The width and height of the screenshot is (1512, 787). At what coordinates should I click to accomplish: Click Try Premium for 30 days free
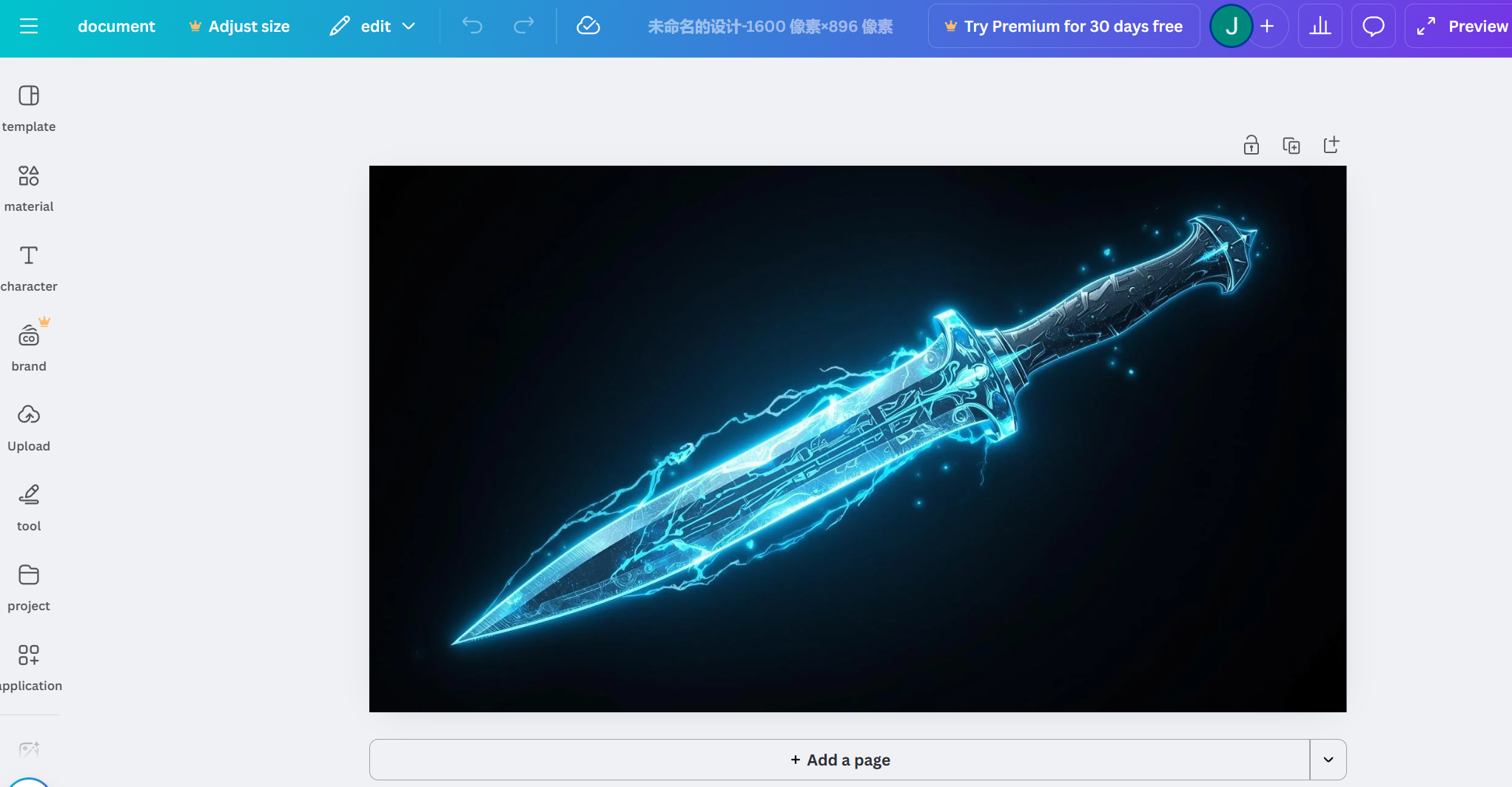(x=1064, y=26)
